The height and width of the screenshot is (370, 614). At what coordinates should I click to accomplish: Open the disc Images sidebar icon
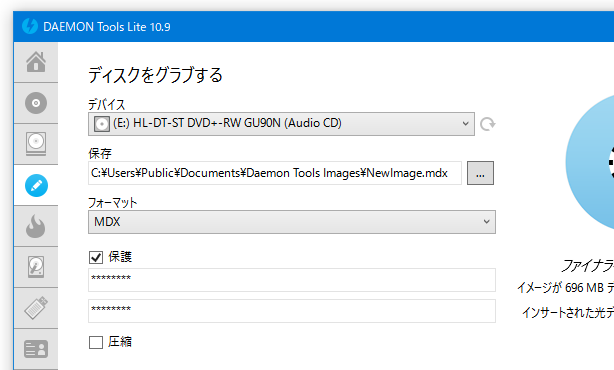coord(36,103)
